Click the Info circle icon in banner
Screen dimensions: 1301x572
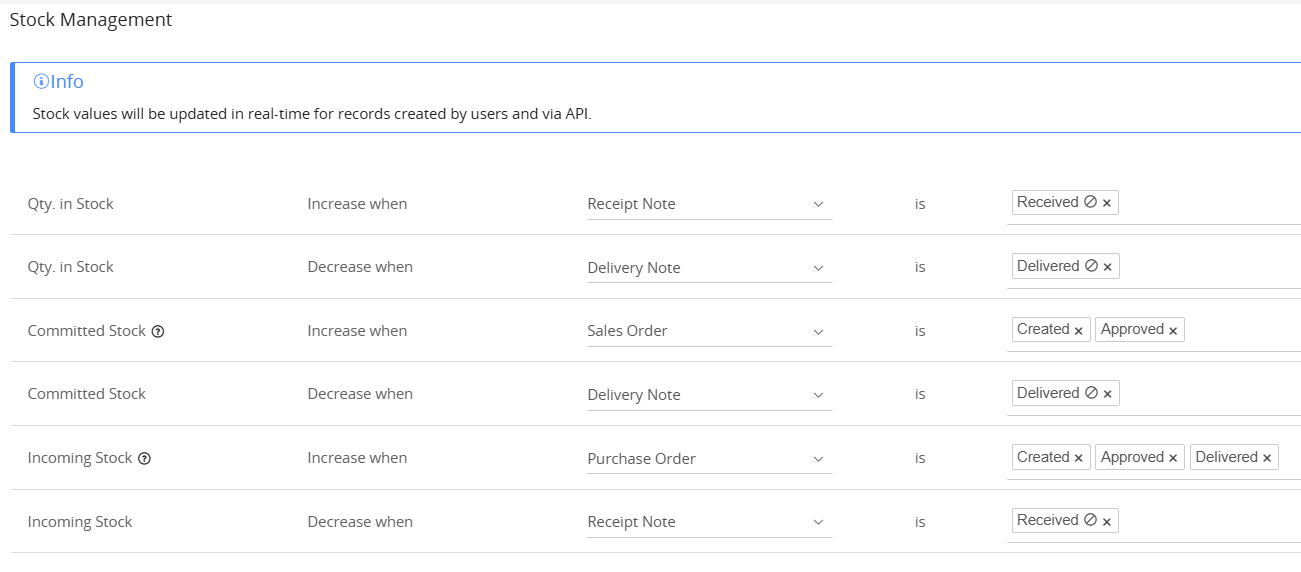(41, 82)
